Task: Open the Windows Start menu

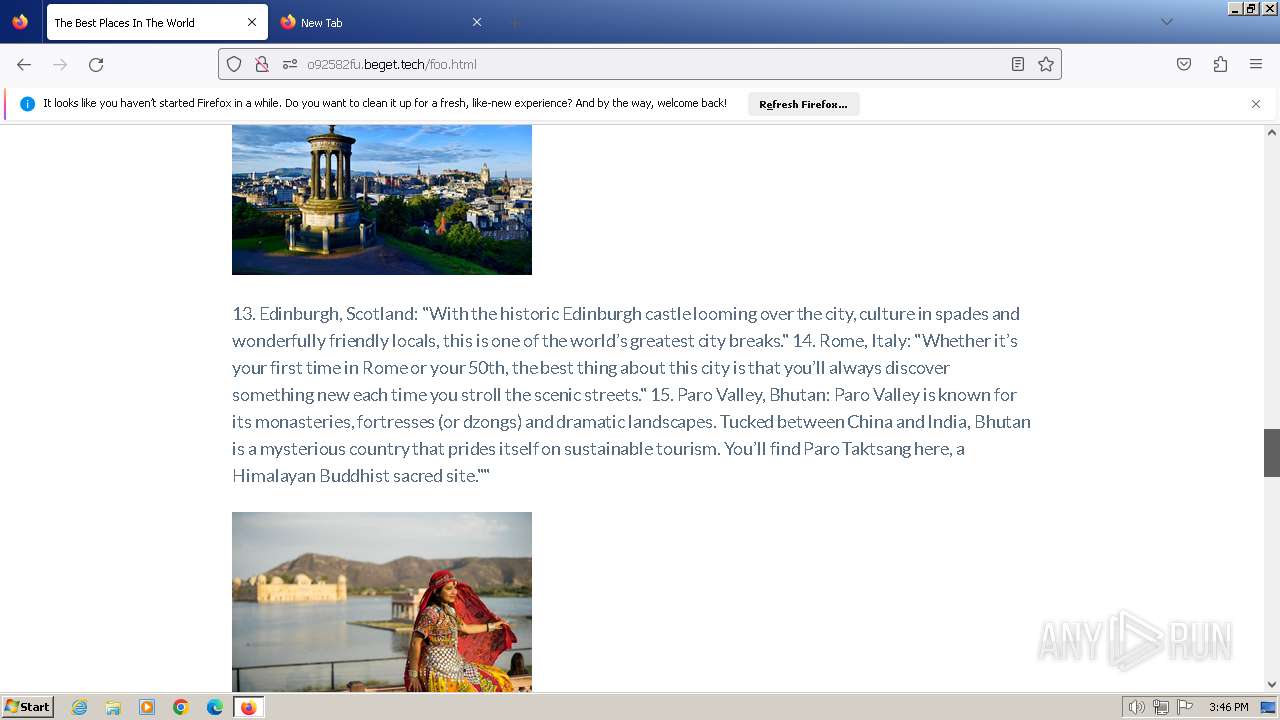Action: 27,707
